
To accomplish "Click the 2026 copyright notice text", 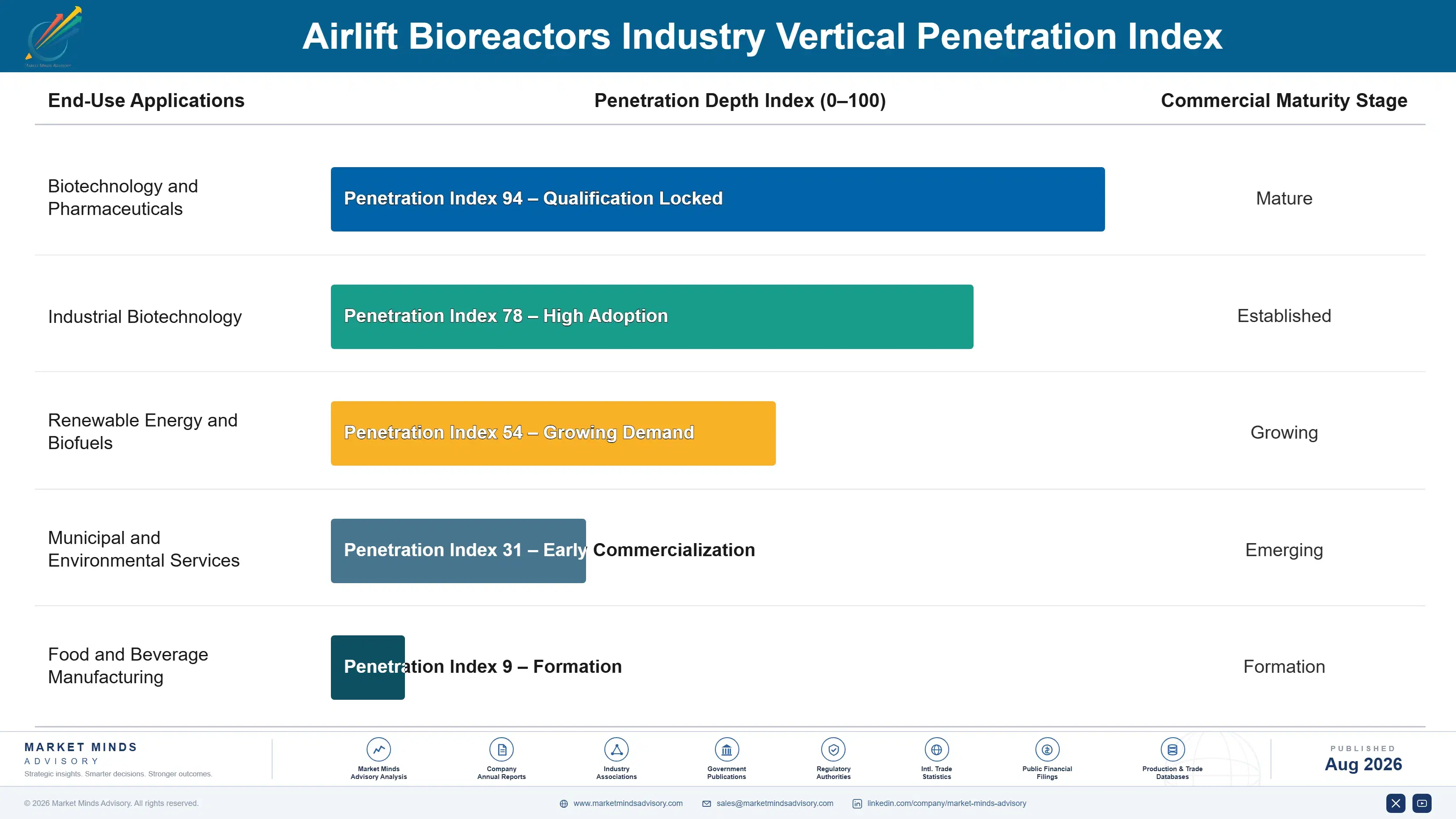I will tap(111, 803).
